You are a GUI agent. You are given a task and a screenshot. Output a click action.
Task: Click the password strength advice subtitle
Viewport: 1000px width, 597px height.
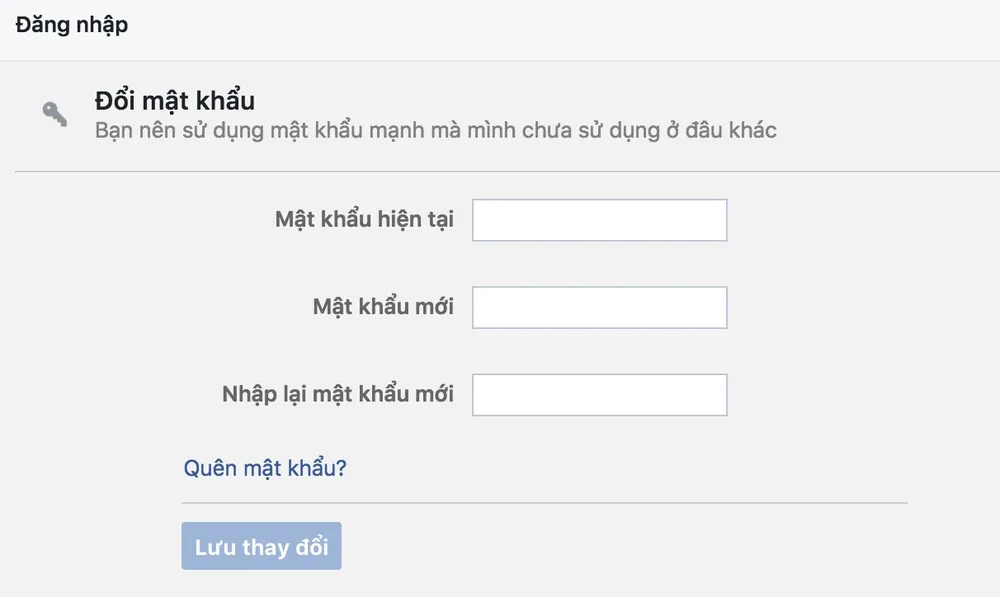[436, 130]
